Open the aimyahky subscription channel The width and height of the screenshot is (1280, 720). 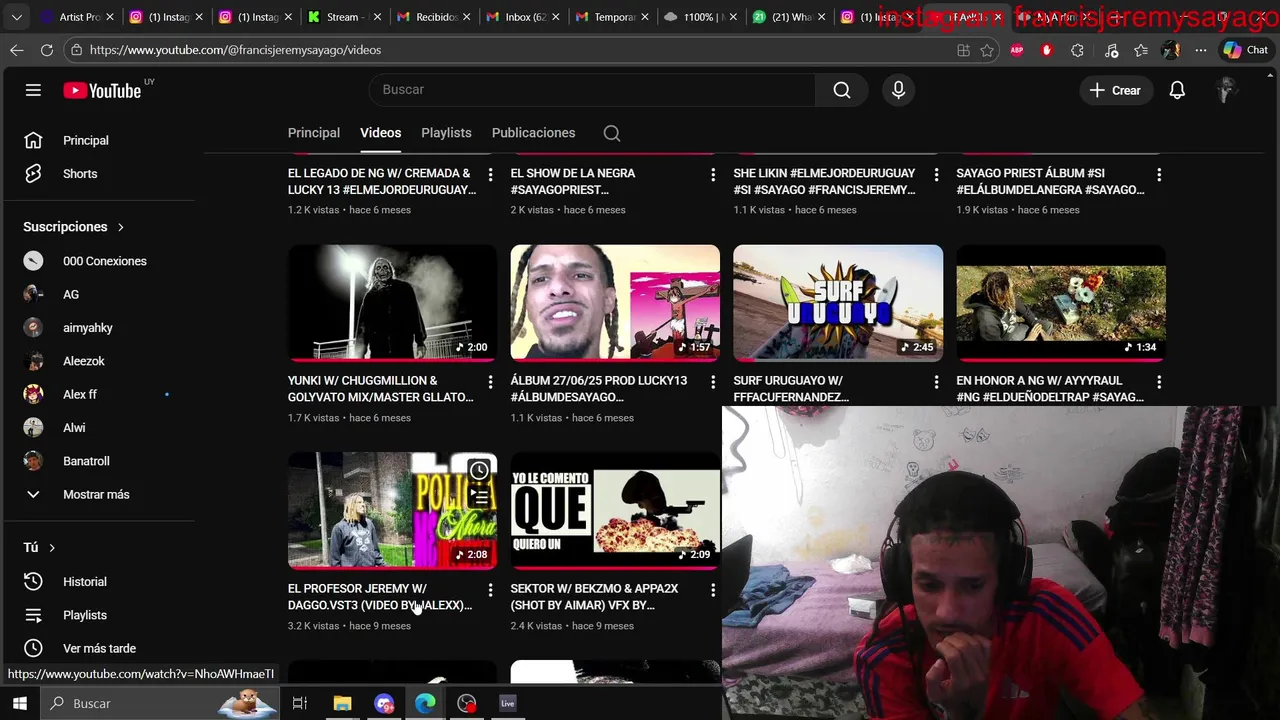(88, 328)
